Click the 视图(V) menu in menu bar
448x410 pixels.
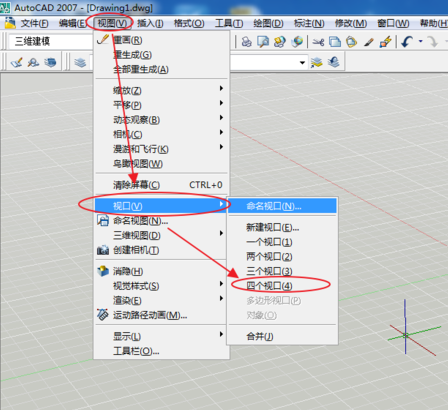pos(112,23)
